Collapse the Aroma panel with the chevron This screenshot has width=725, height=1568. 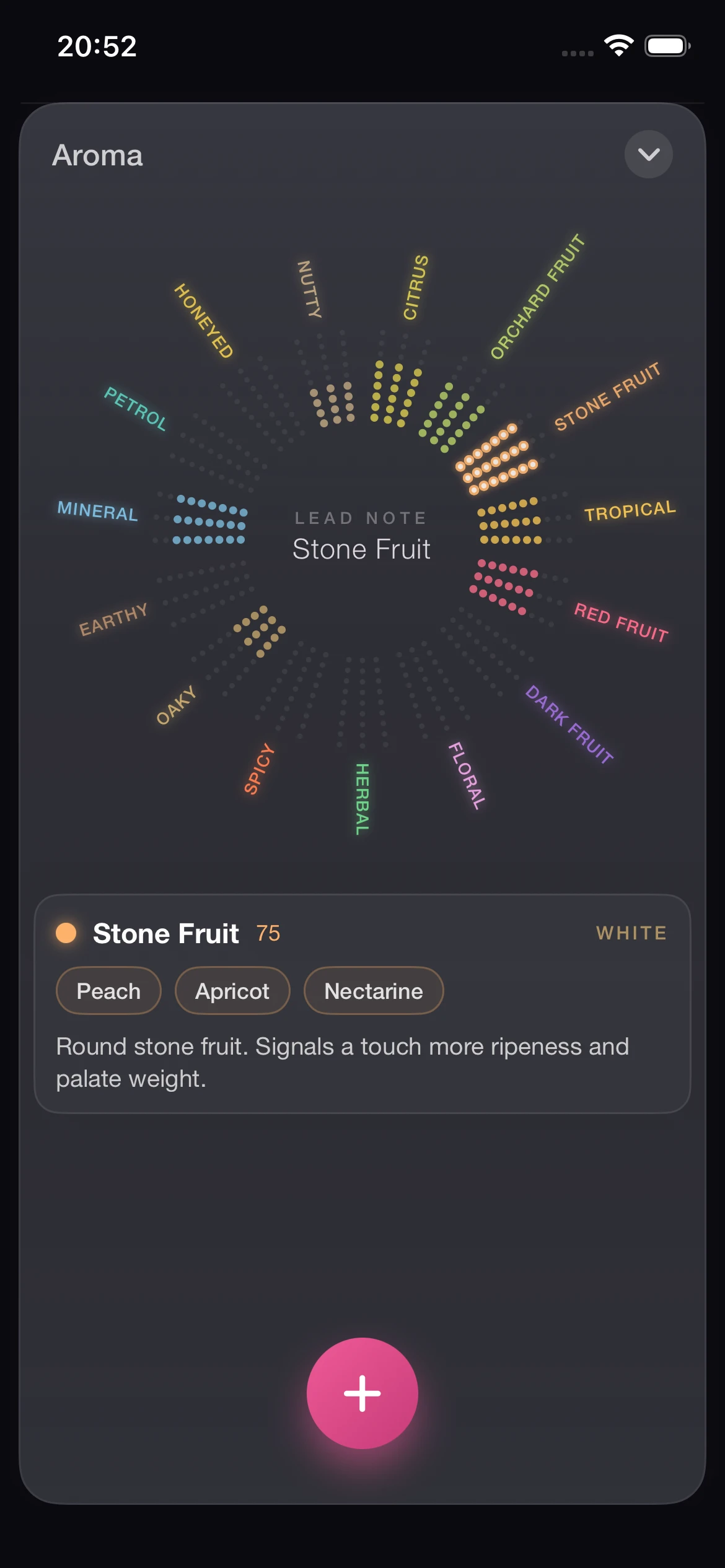coord(648,154)
